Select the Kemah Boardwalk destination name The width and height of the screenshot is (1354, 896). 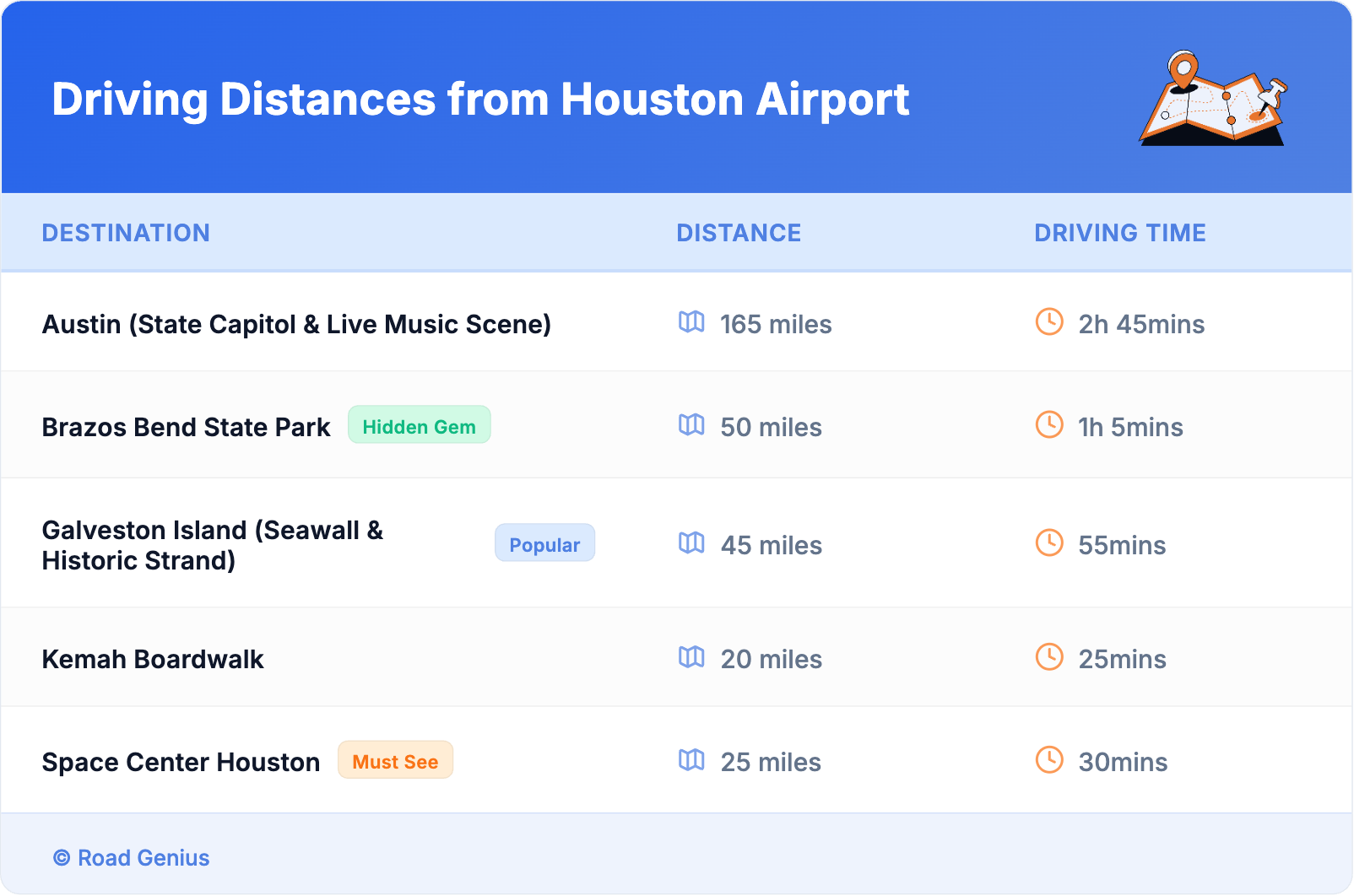point(153,660)
